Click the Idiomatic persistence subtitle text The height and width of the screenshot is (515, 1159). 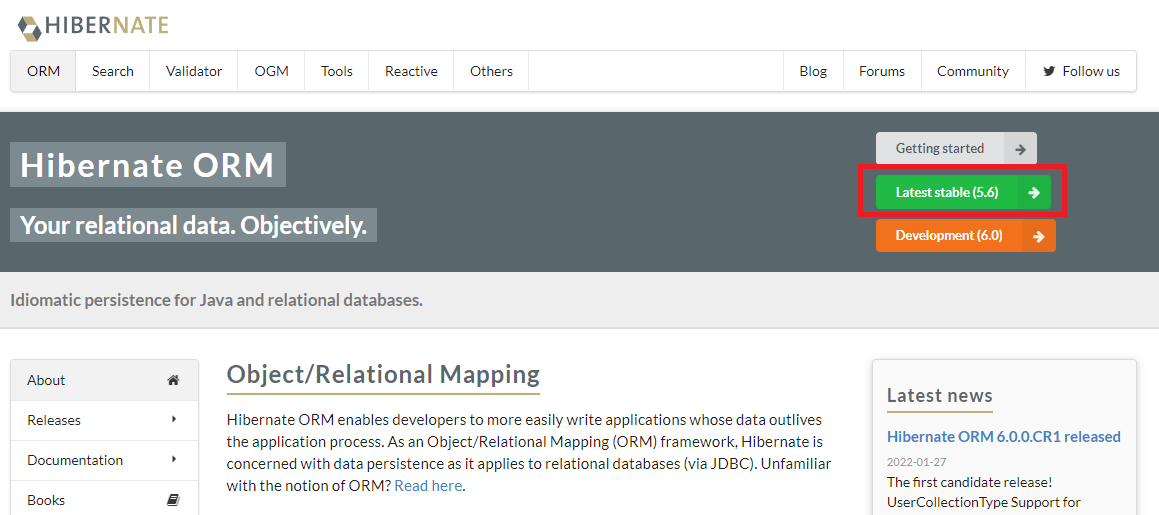[x=217, y=301]
